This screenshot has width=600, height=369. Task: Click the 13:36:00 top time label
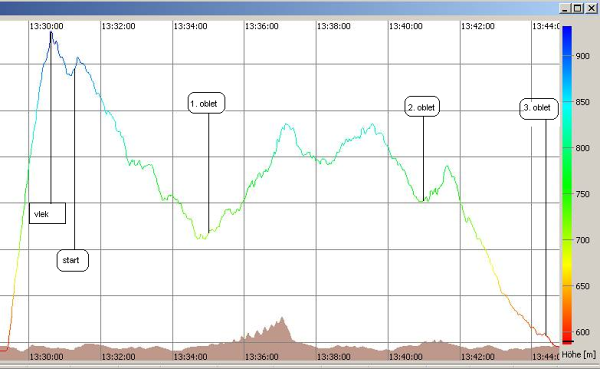[x=262, y=26]
